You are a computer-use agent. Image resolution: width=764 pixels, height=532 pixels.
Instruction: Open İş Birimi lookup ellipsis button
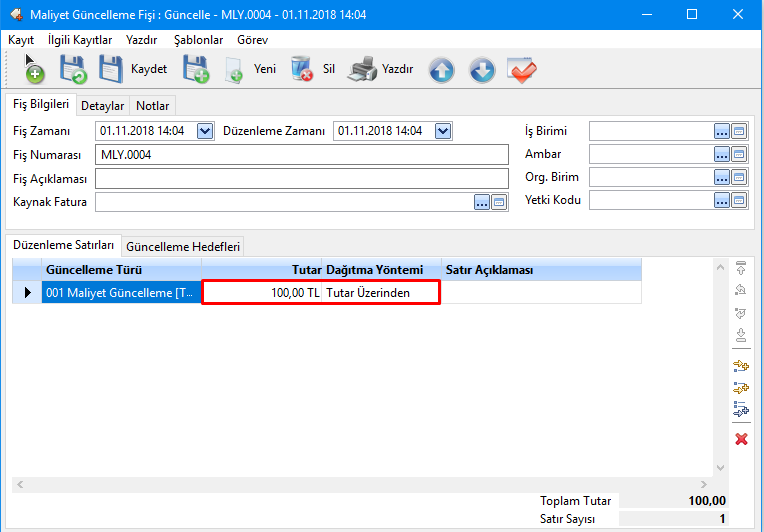(721, 131)
